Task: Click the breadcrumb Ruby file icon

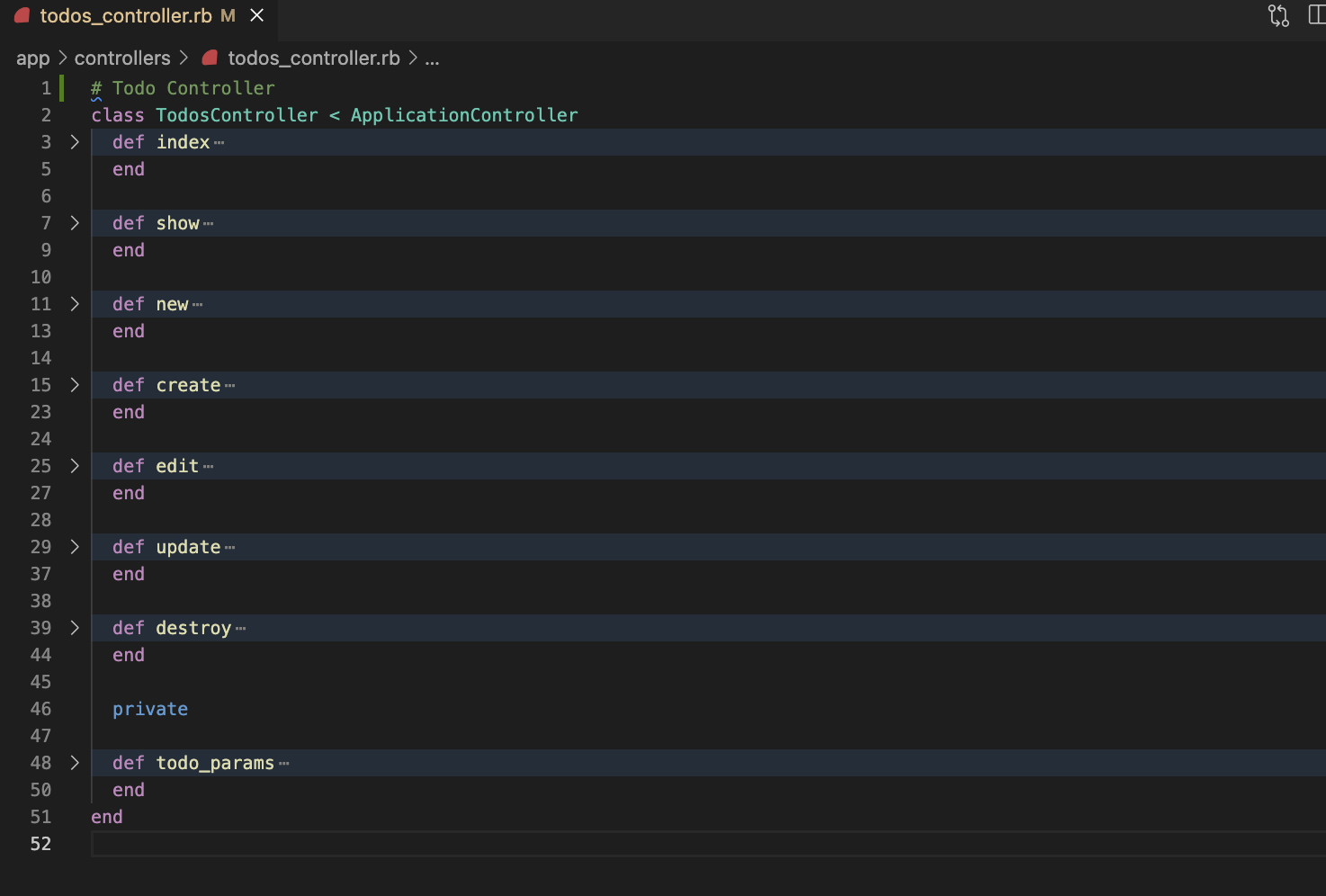Action: coord(211,58)
